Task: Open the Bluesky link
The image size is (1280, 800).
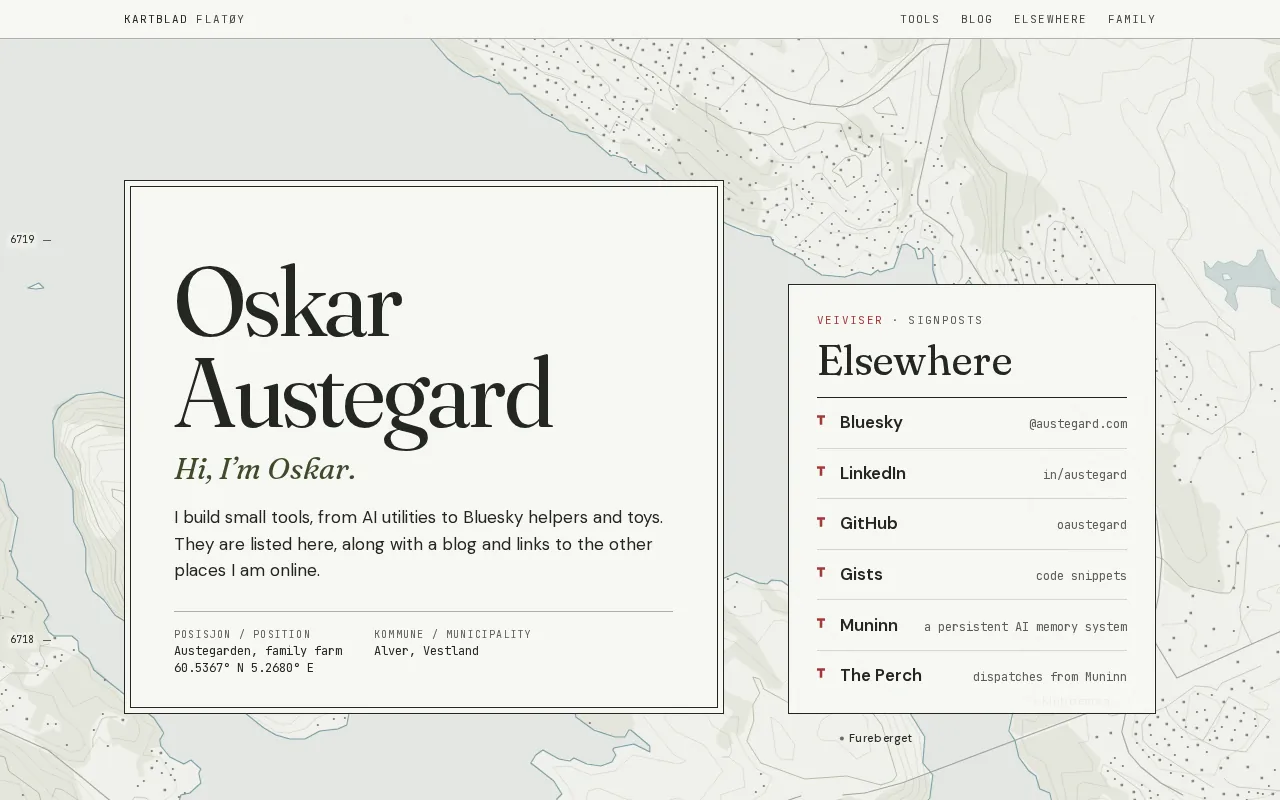Action: (x=972, y=423)
